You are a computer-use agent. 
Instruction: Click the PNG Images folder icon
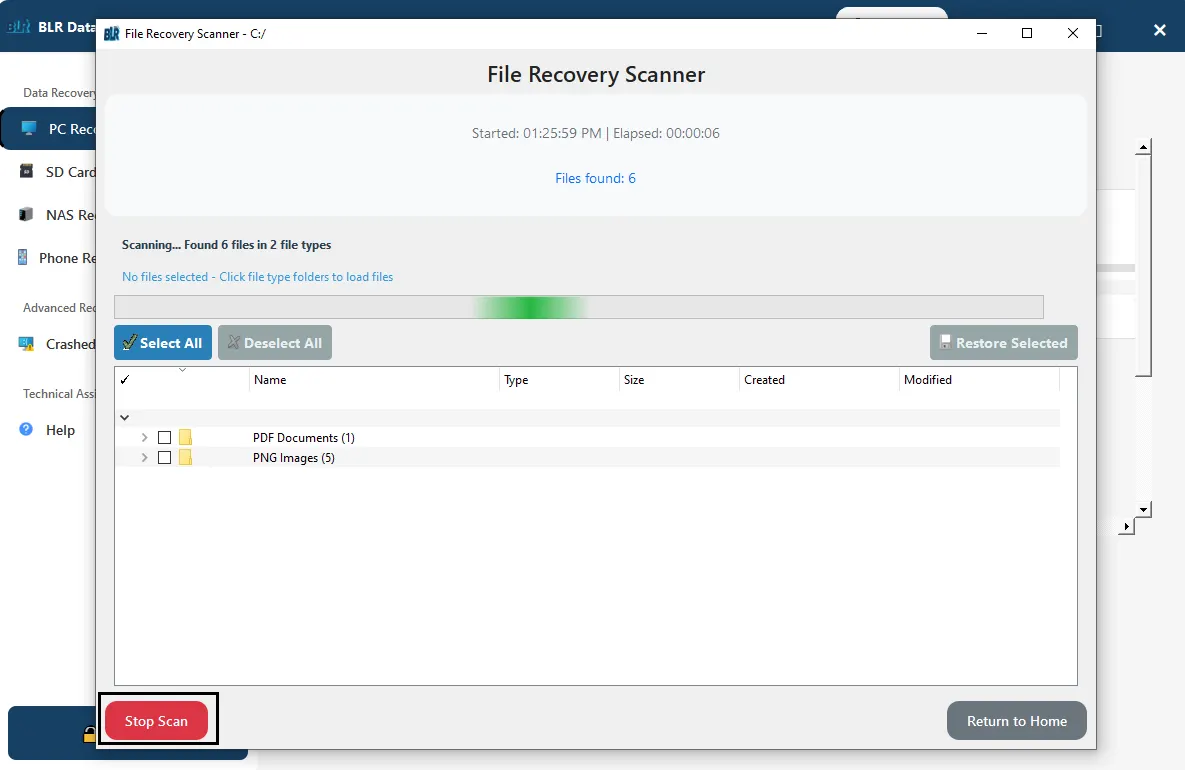(x=185, y=458)
